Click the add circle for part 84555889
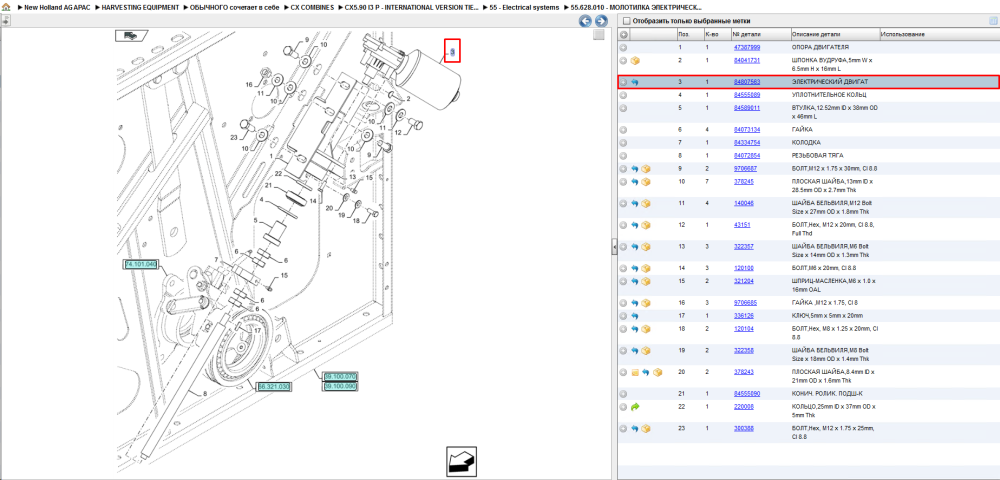The image size is (1000, 480). point(624,95)
